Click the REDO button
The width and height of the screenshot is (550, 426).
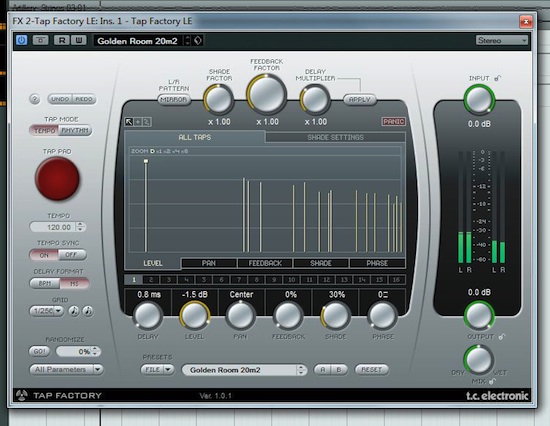[84, 99]
